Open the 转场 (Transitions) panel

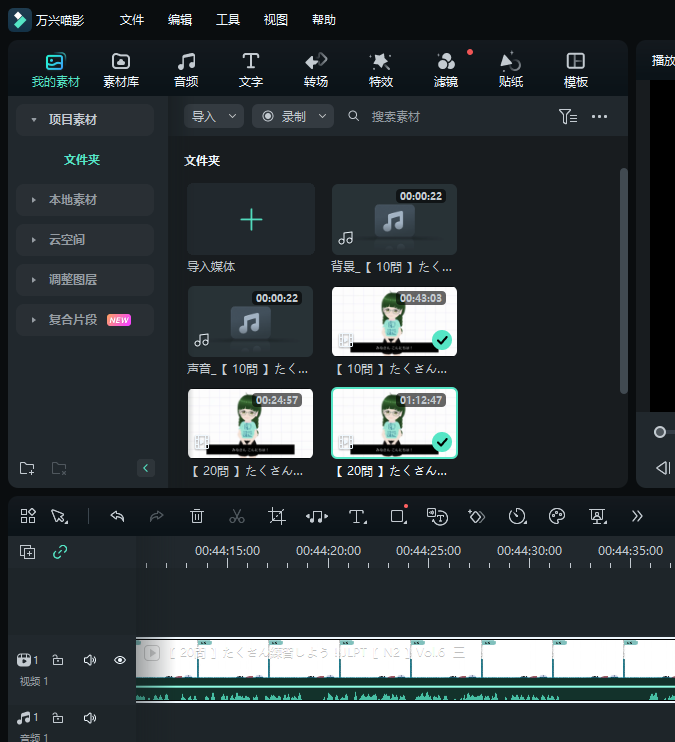315,69
